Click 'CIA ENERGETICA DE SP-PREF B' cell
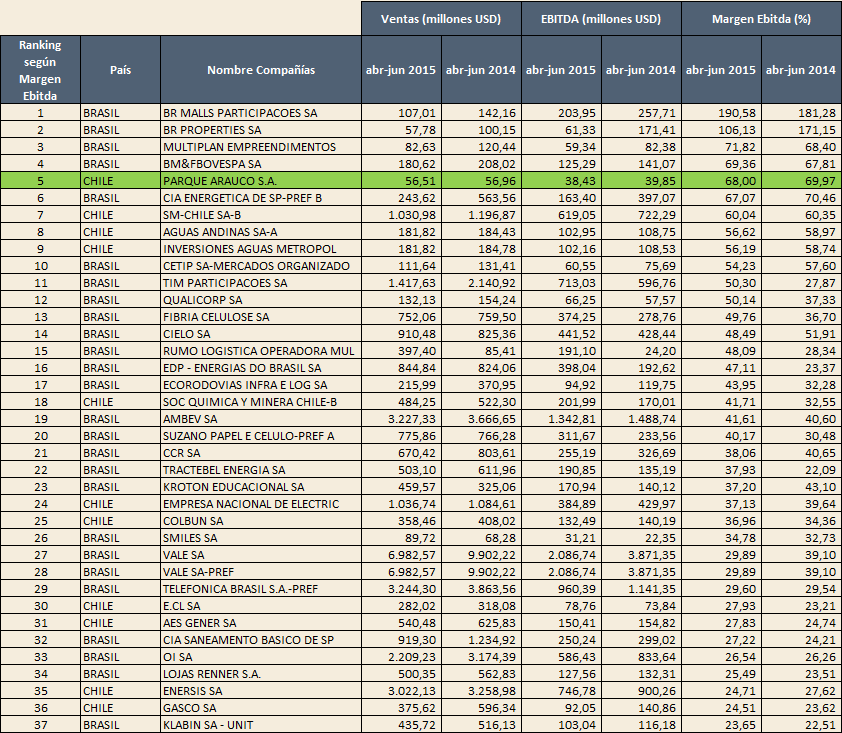This screenshot has width=842, height=733. tap(261, 198)
